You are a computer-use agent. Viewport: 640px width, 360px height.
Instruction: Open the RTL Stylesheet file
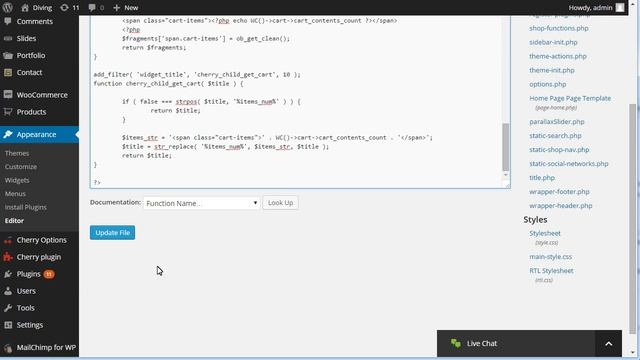pos(551,271)
